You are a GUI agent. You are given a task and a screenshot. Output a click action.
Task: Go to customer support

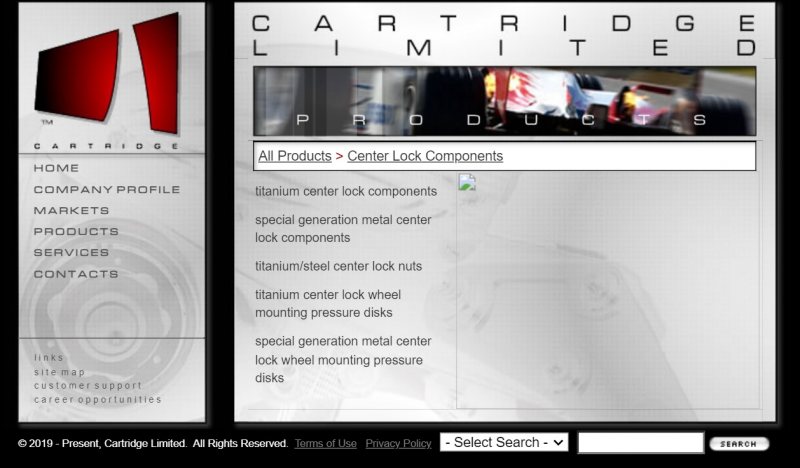coord(88,385)
